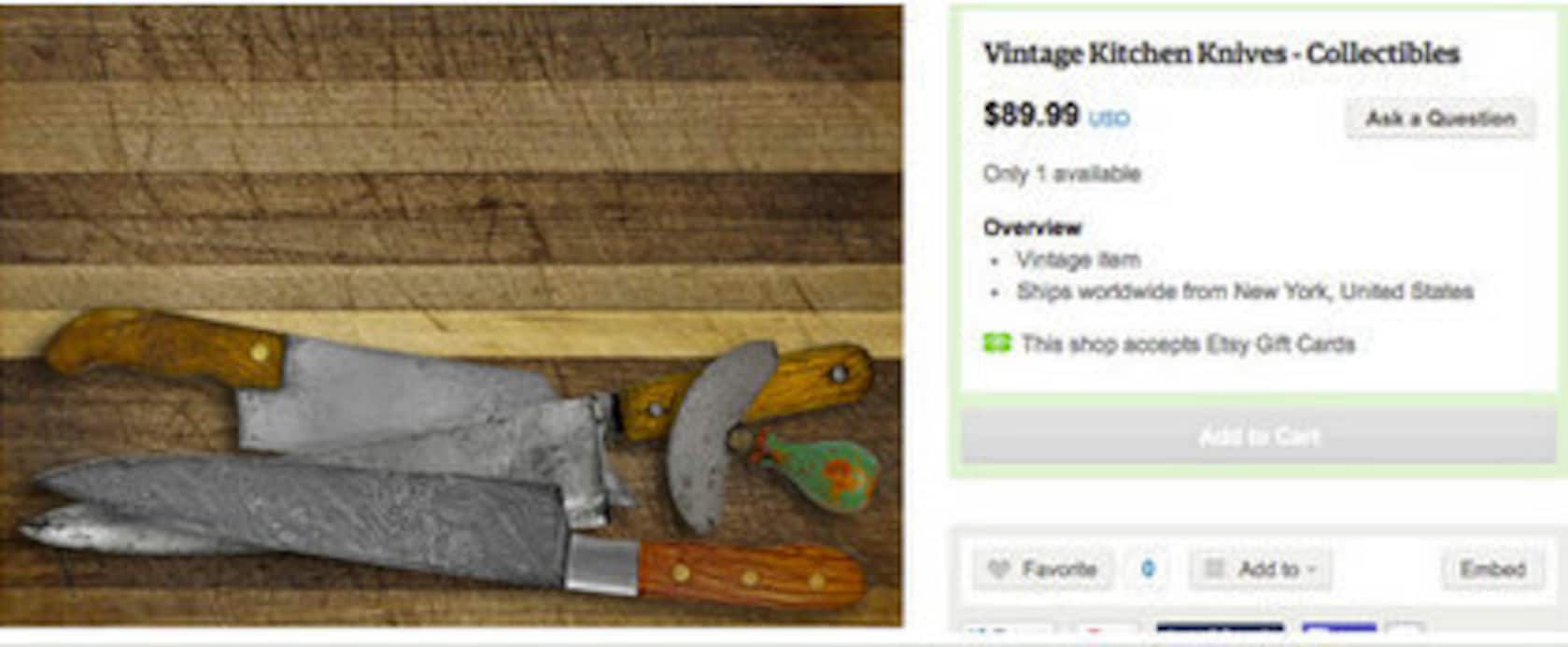Click the $89.99 price
Viewport: 1568px width, 647px height.
pos(1031,115)
